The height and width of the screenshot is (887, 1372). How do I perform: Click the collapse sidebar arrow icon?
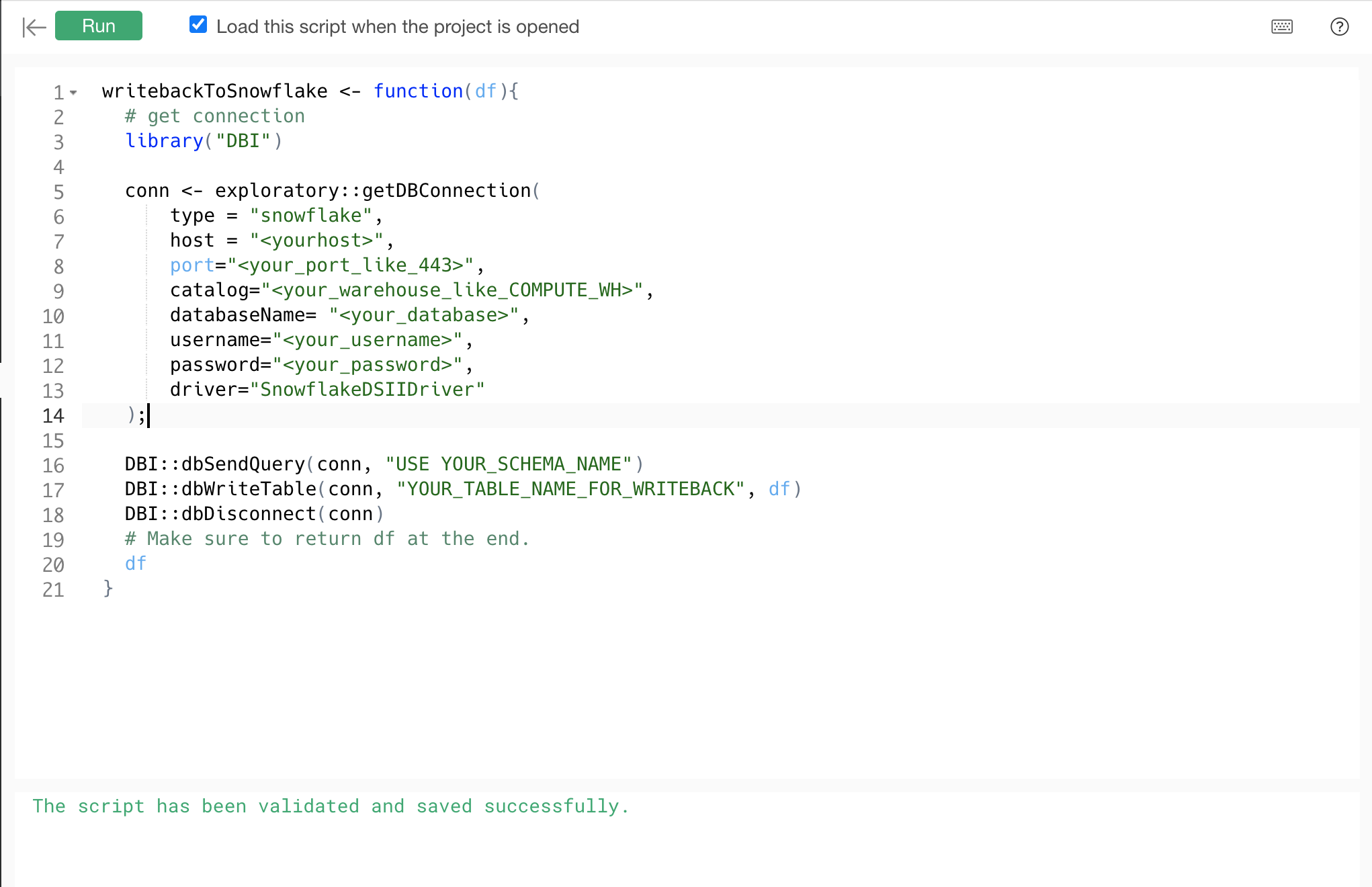click(34, 27)
